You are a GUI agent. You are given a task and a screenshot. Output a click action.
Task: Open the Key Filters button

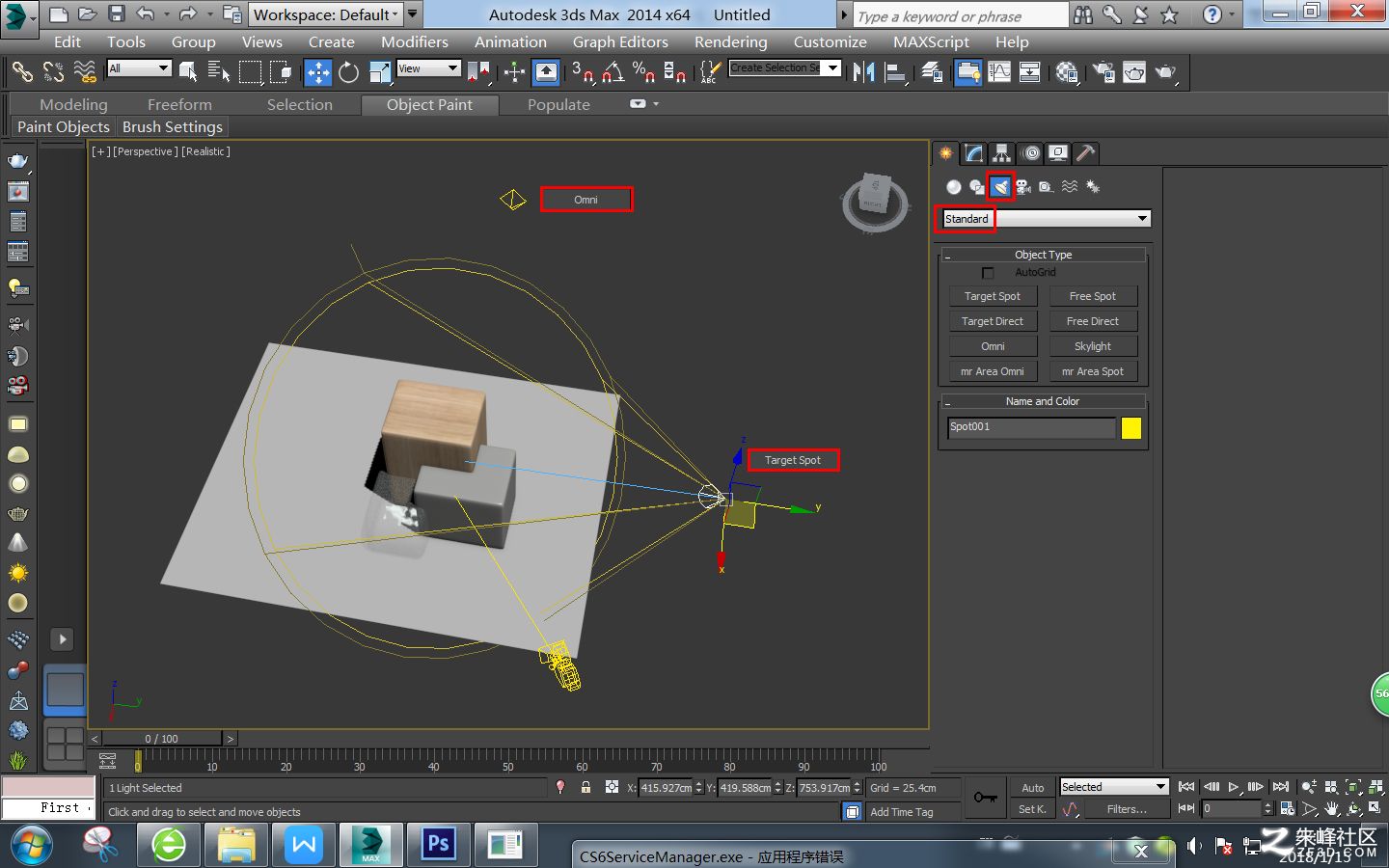pos(1127,809)
